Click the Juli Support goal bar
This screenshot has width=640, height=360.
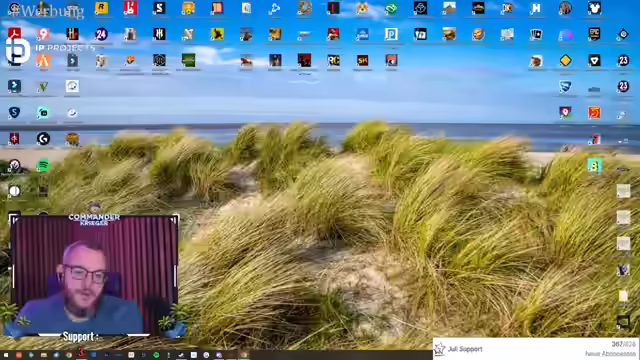536,349
